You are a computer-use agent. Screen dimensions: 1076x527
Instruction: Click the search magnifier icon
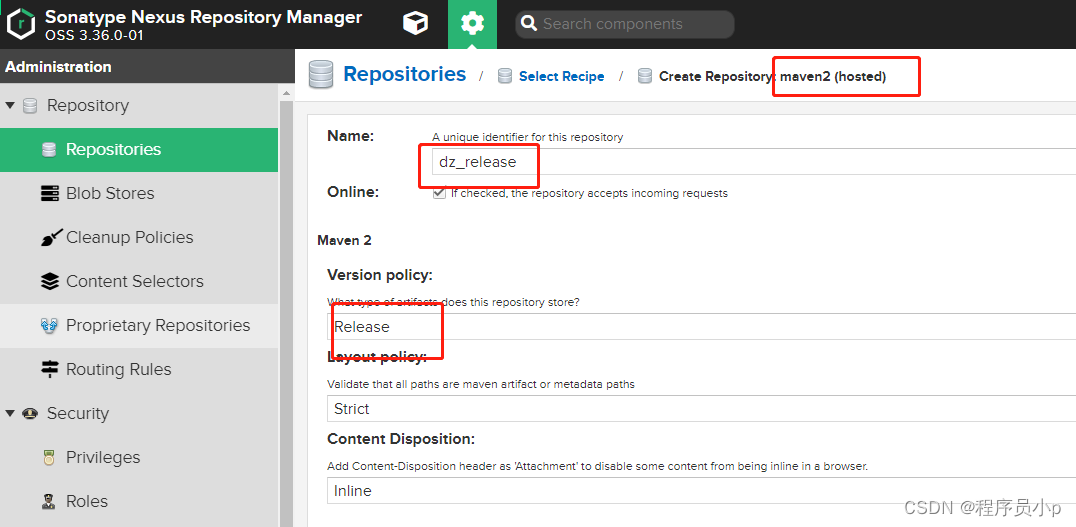click(x=528, y=24)
